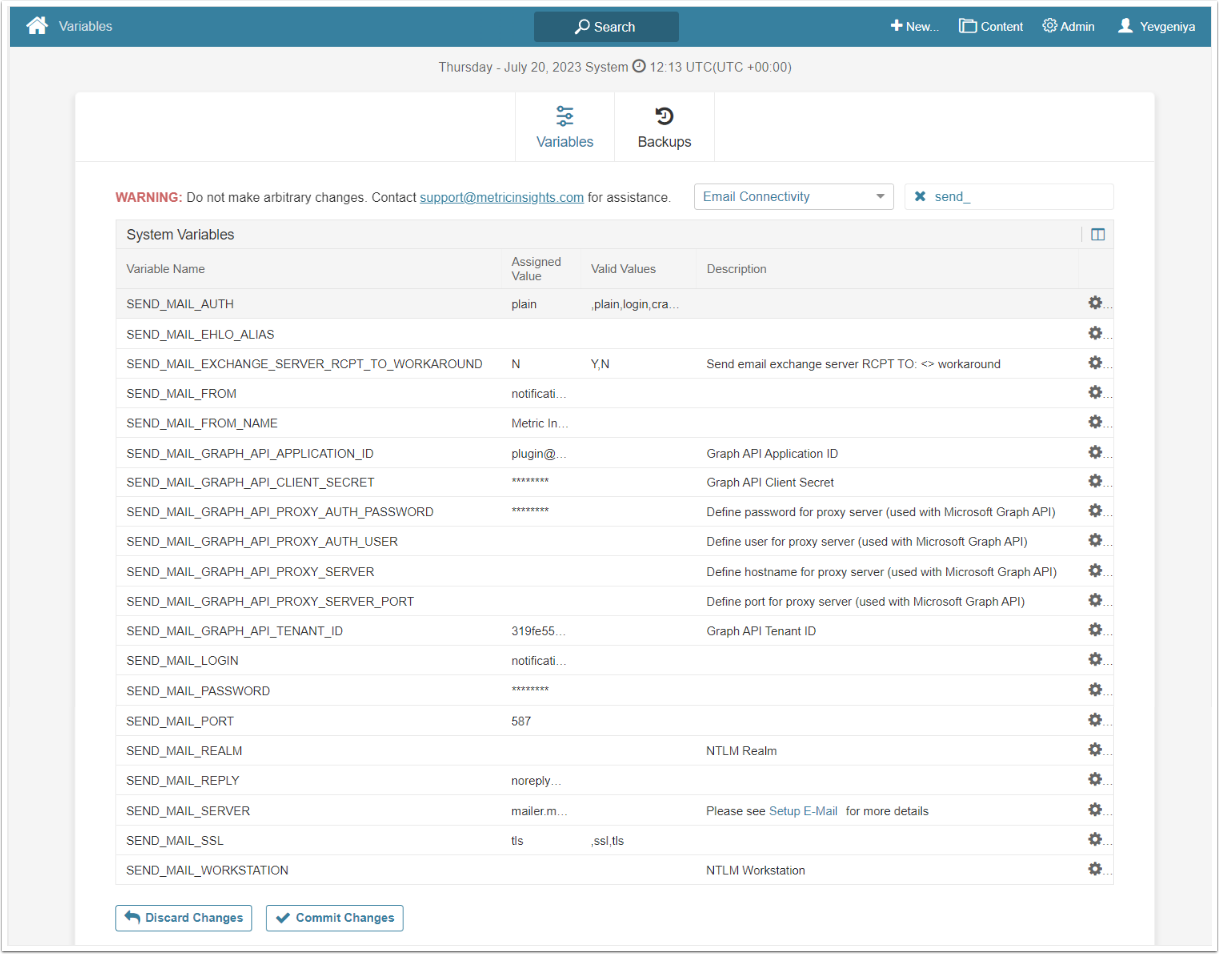The image size is (1219, 954).
Task: Click the Commit Changes button
Action: point(334,918)
